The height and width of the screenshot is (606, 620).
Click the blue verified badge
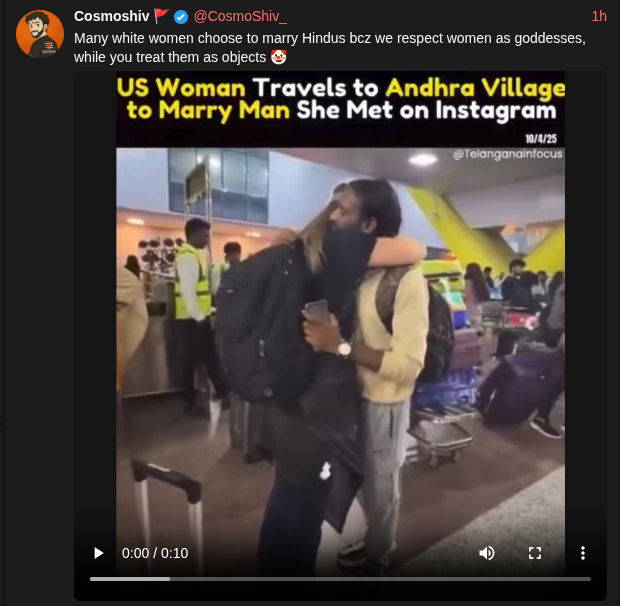pyautogui.click(x=181, y=17)
